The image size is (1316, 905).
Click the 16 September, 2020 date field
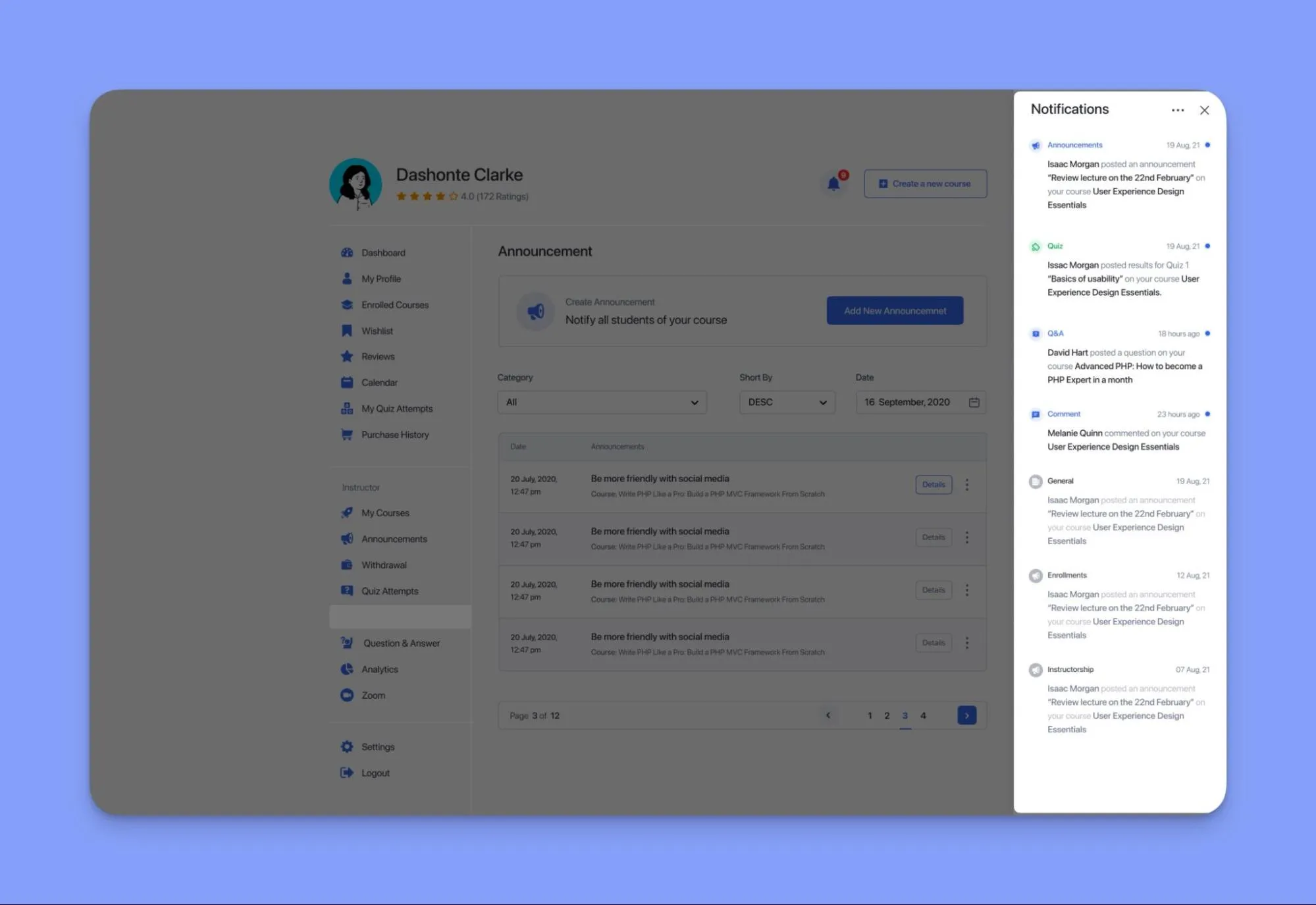[920, 402]
